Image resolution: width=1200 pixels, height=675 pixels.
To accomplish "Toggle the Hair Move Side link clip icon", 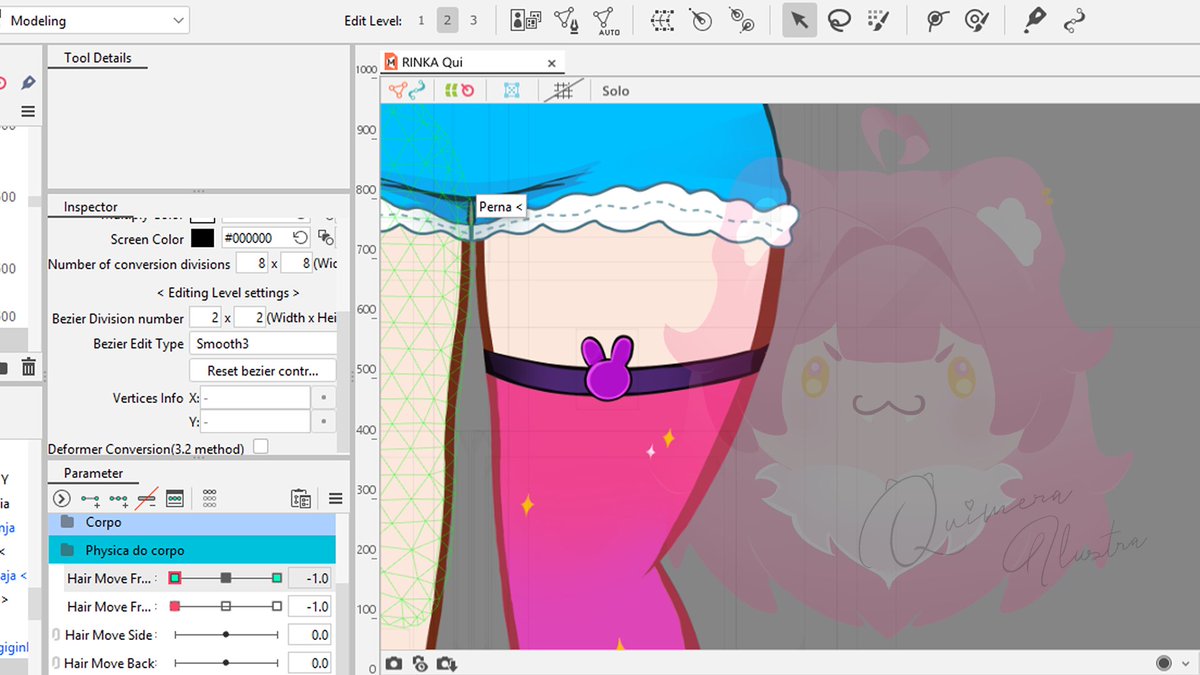I will click(56, 635).
